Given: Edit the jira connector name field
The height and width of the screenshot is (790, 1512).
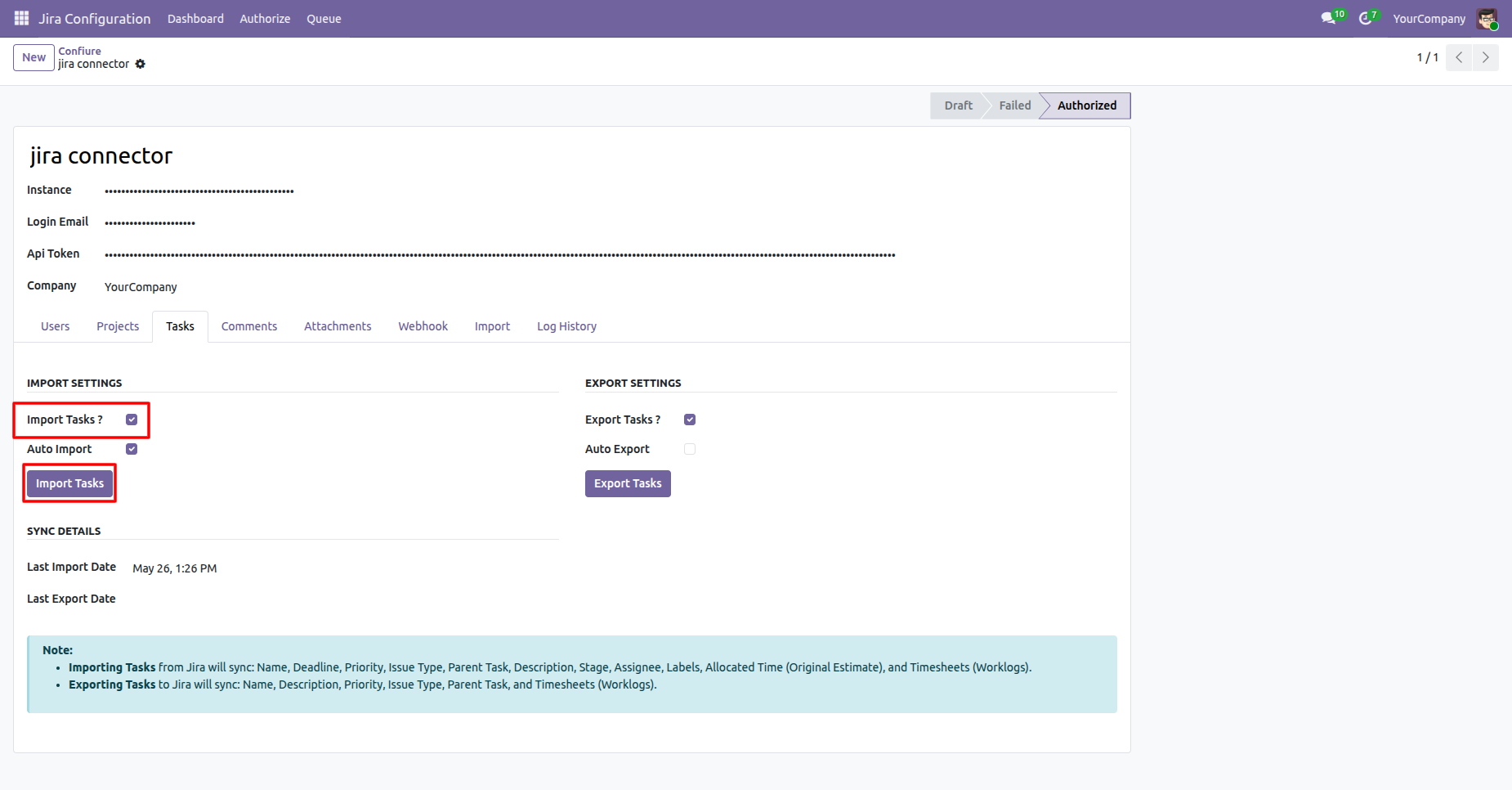Looking at the screenshot, I should pos(101,155).
